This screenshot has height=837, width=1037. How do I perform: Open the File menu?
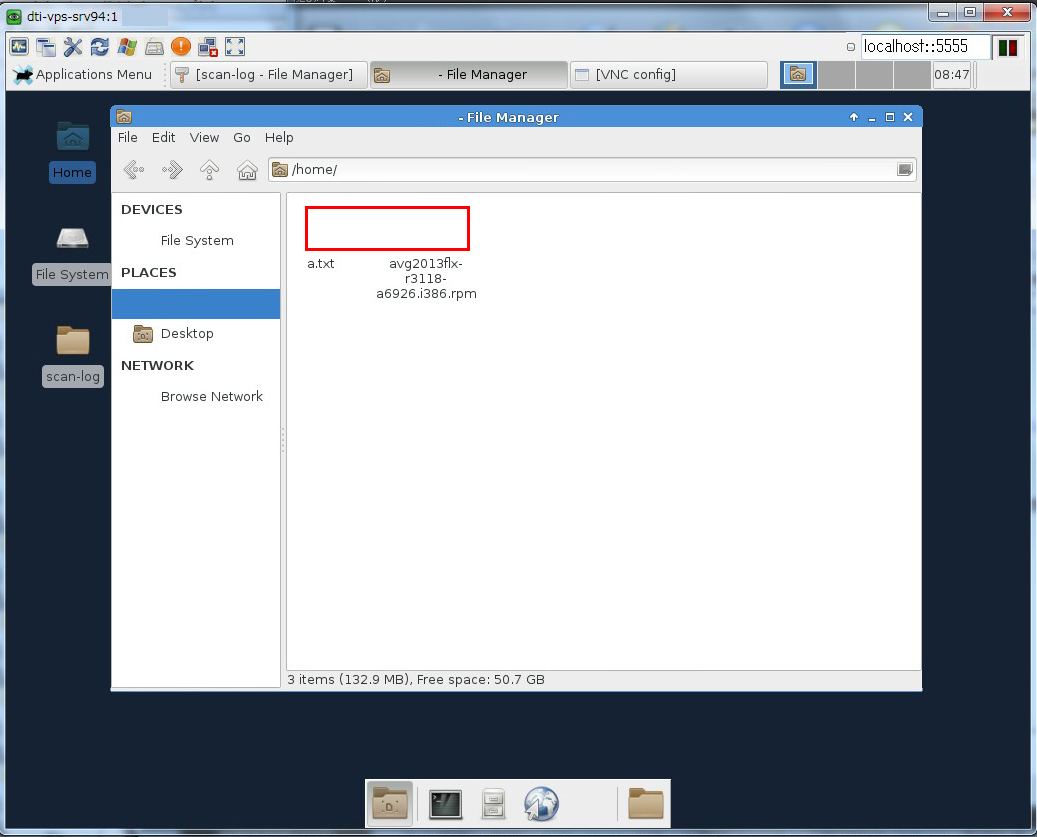(128, 138)
